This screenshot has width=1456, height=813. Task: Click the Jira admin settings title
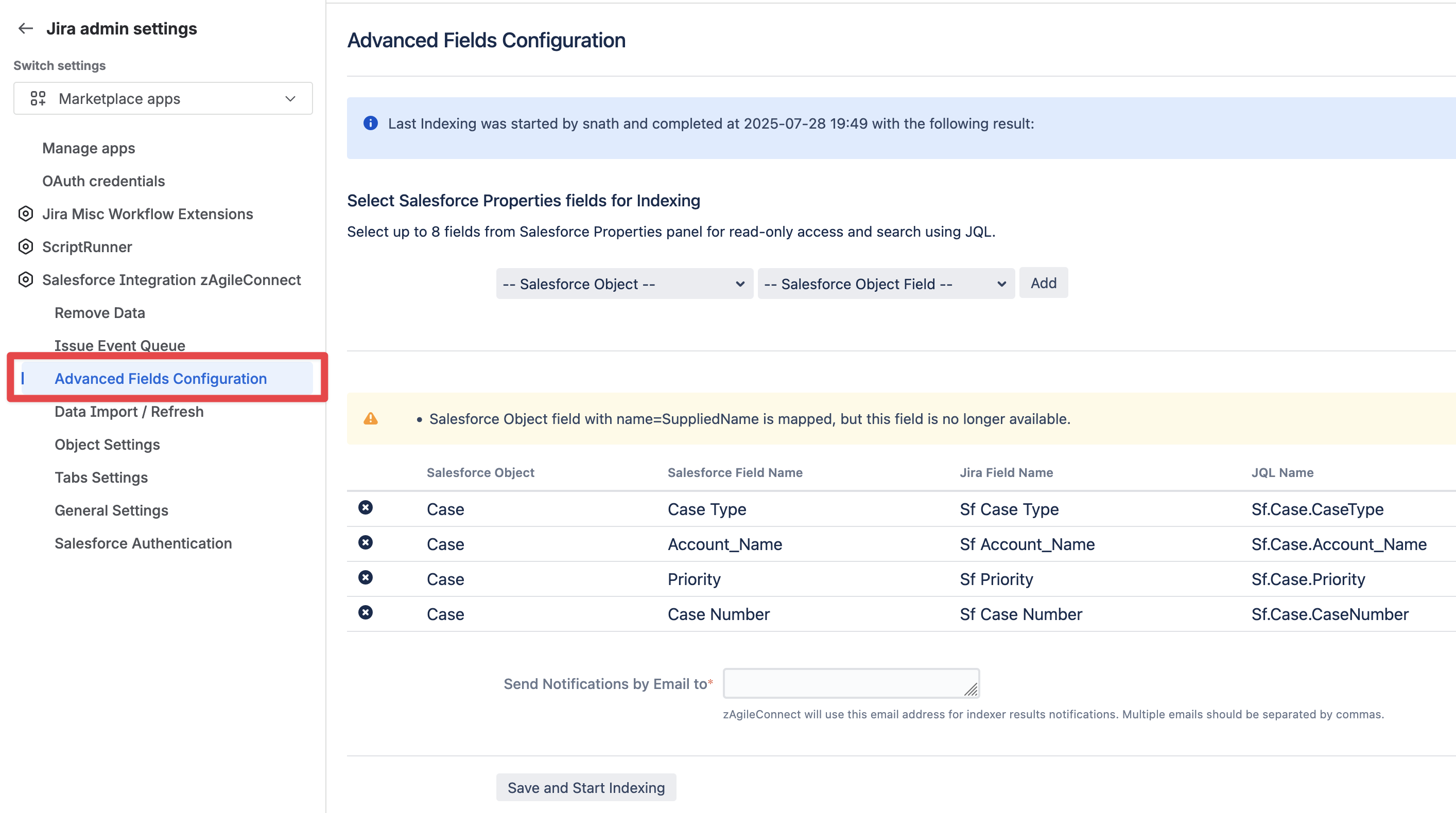(122, 28)
